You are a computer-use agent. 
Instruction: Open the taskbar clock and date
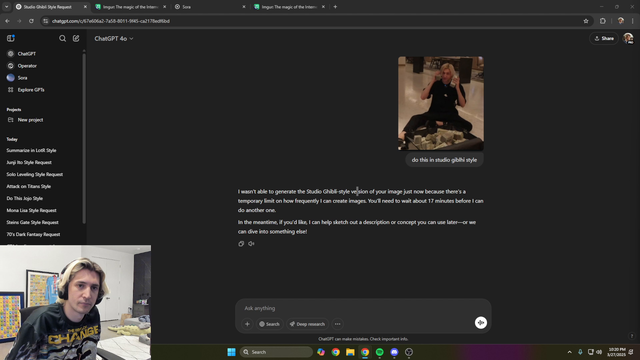click(617, 352)
